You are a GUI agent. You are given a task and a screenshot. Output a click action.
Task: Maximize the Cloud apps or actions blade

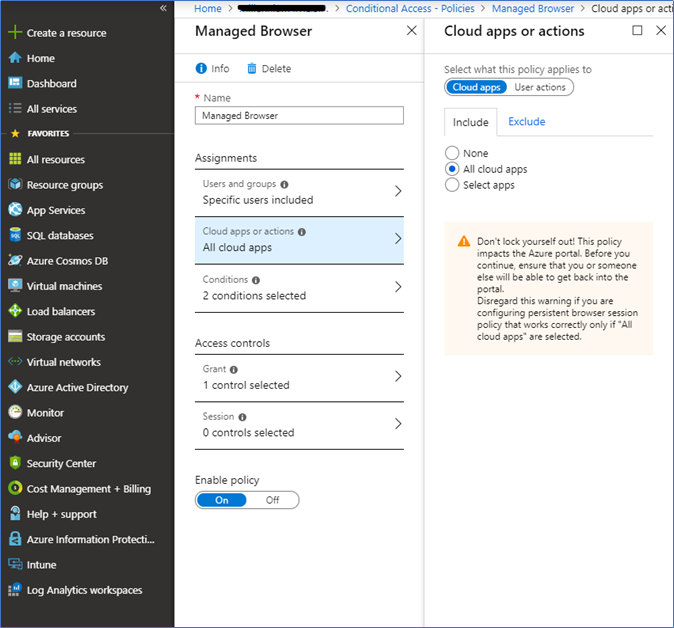click(x=637, y=30)
